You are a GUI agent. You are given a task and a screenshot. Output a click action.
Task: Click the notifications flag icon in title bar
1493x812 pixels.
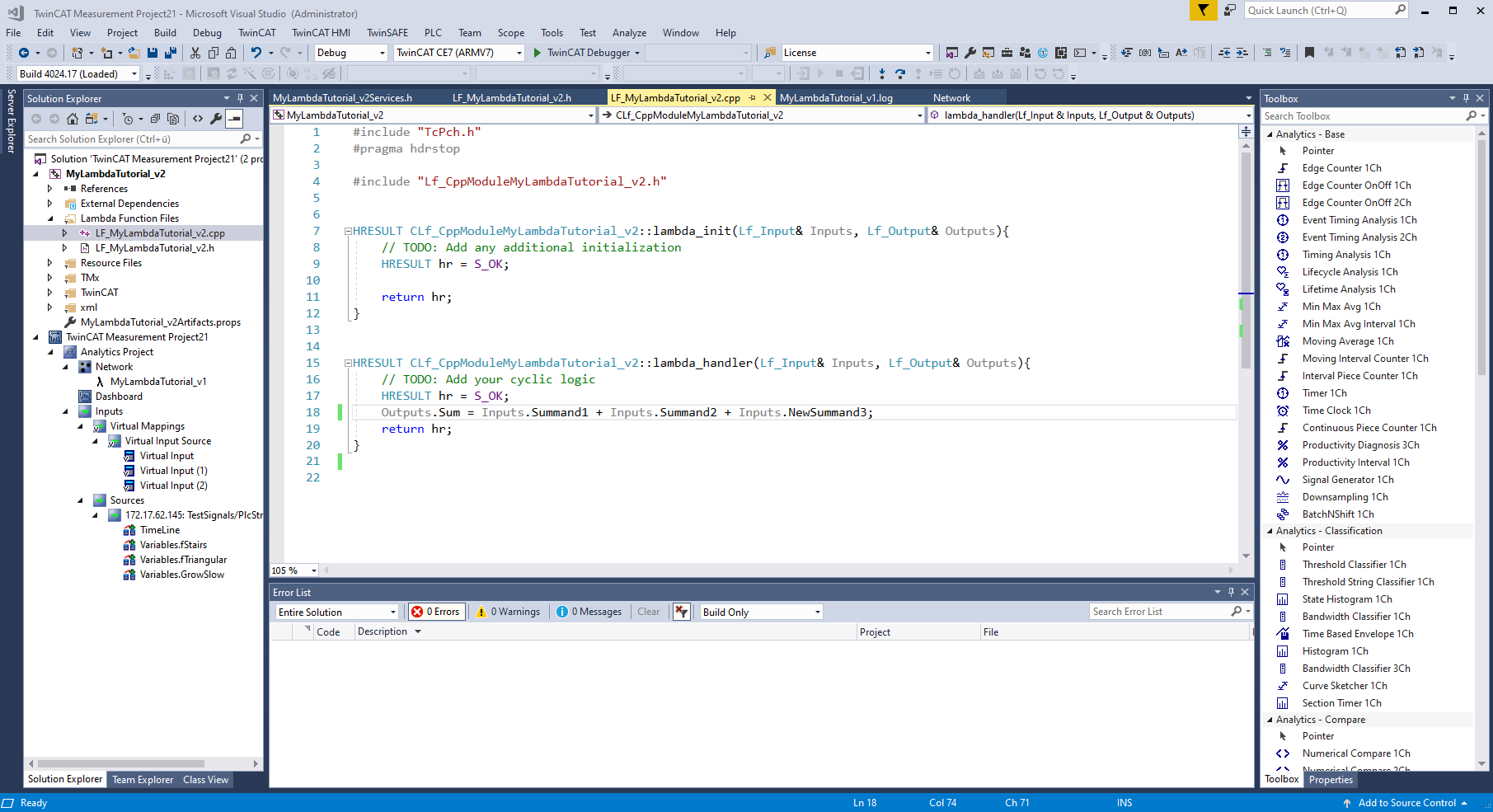click(x=1203, y=10)
